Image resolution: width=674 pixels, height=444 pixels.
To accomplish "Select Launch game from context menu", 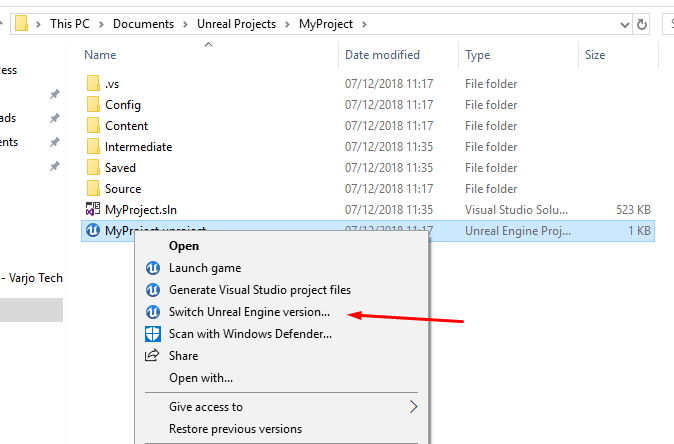I will click(x=205, y=268).
